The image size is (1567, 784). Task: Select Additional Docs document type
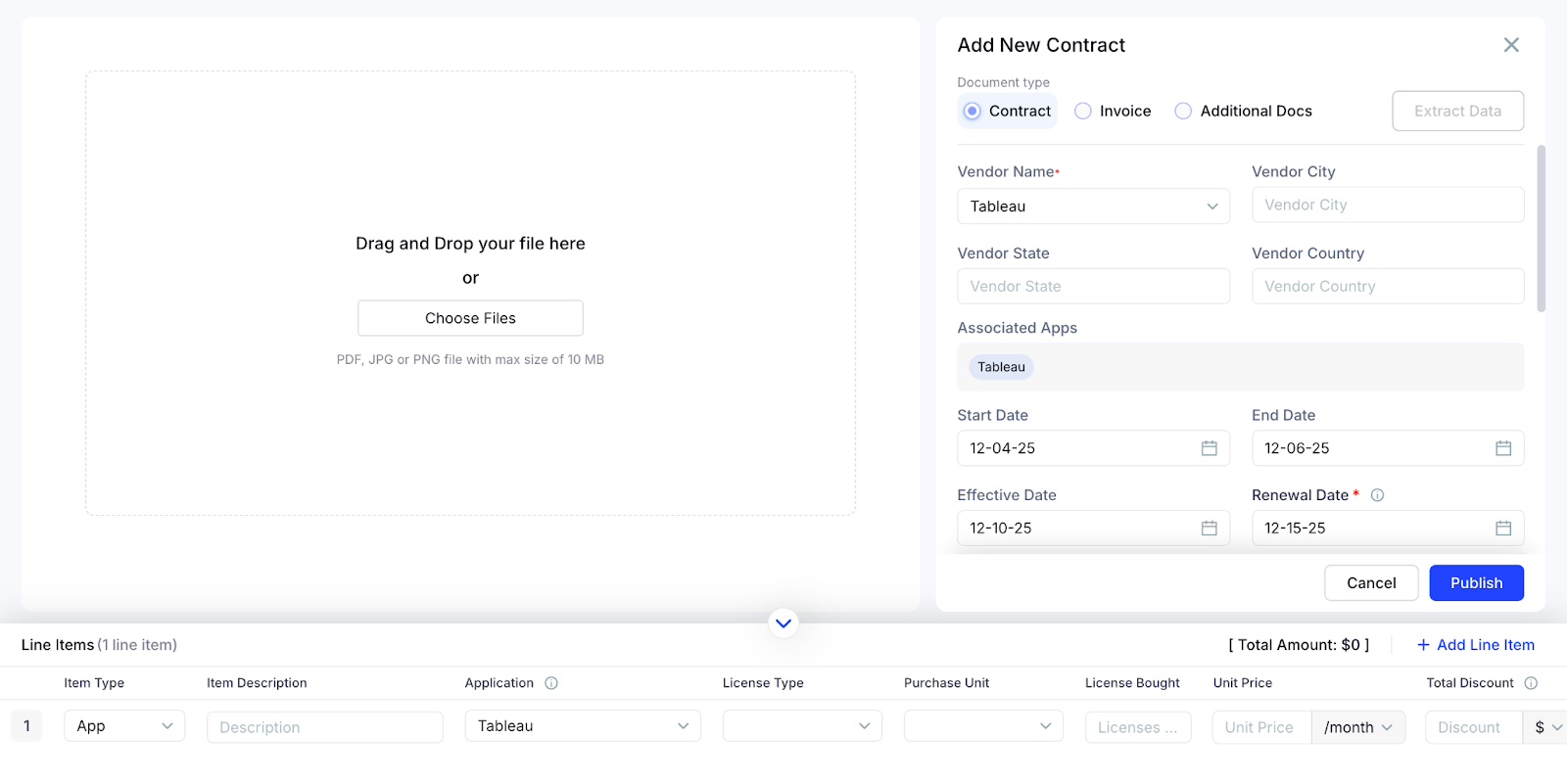[x=1243, y=111]
